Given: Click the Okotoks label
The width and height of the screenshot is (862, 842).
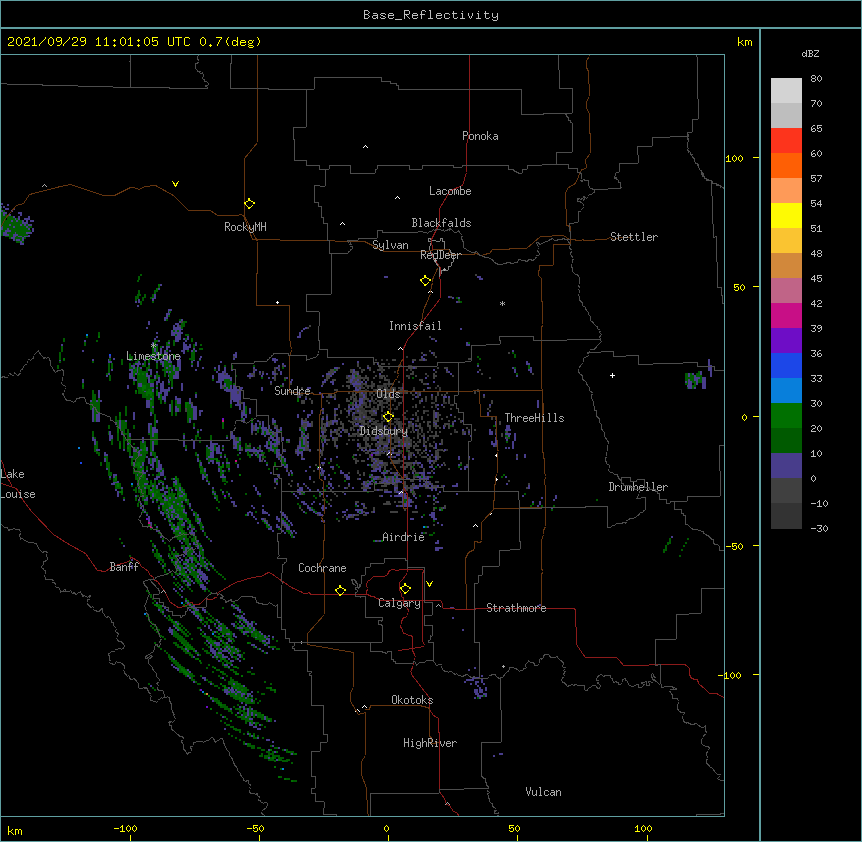Looking at the screenshot, I should pyautogui.click(x=412, y=700).
